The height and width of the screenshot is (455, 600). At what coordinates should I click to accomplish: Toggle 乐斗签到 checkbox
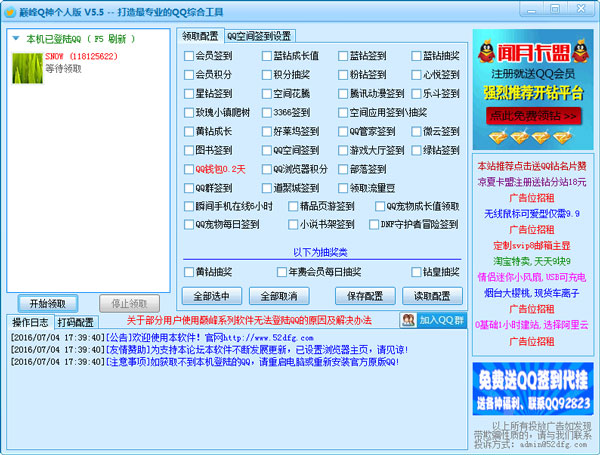416,93
